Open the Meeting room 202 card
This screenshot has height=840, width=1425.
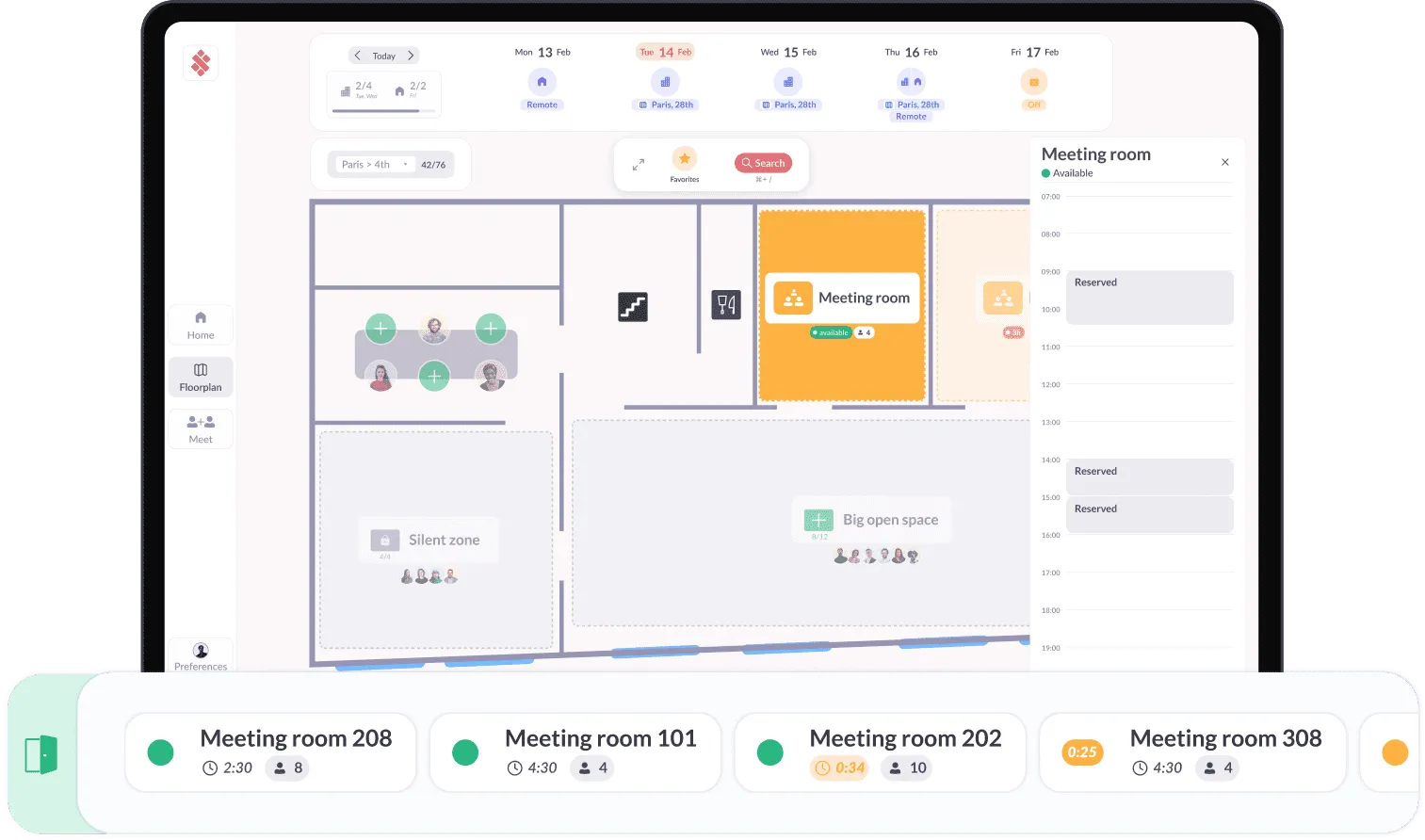click(x=880, y=752)
